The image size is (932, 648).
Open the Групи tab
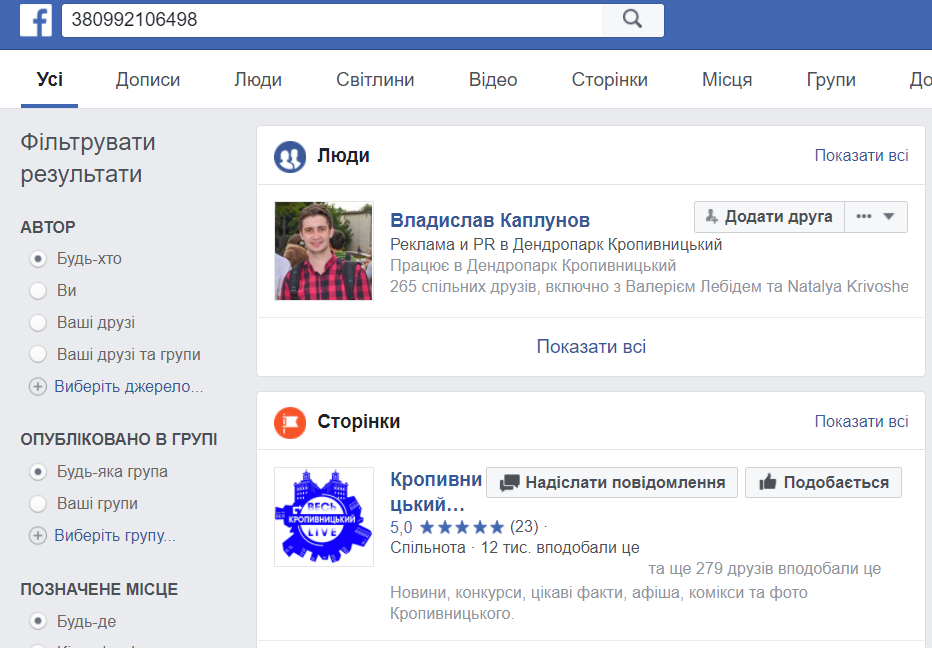point(831,80)
